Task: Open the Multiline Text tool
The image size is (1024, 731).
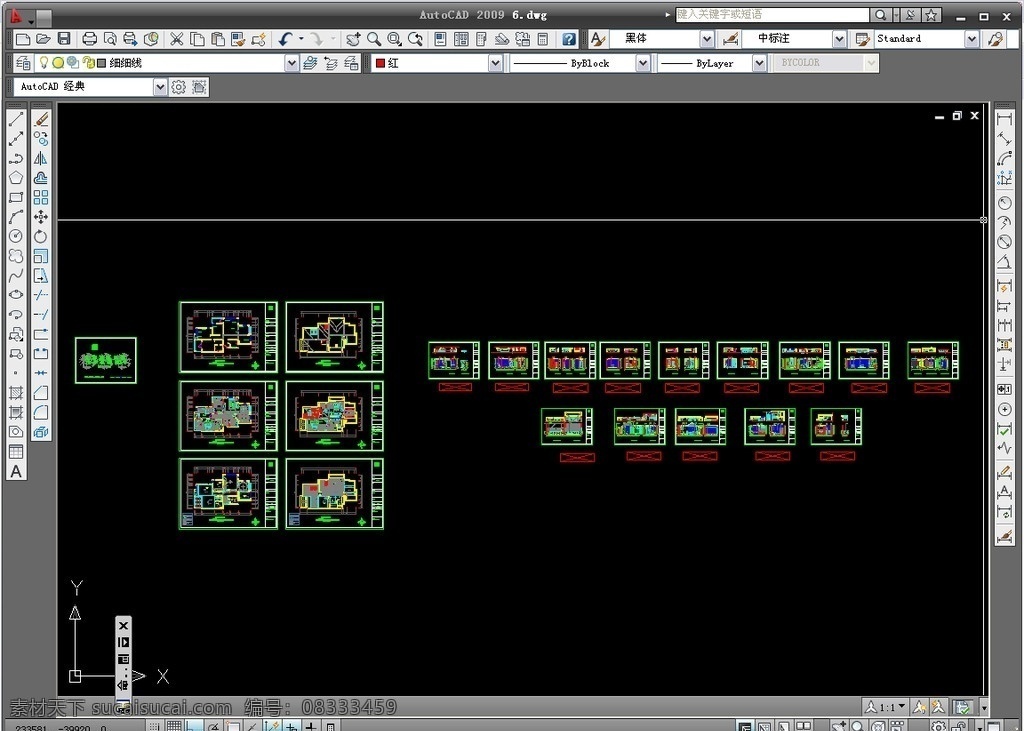Action: (x=16, y=471)
